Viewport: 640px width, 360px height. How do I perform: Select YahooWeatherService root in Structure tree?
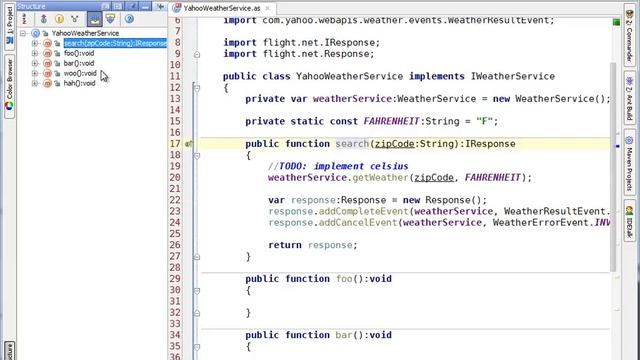tap(85, 33)
